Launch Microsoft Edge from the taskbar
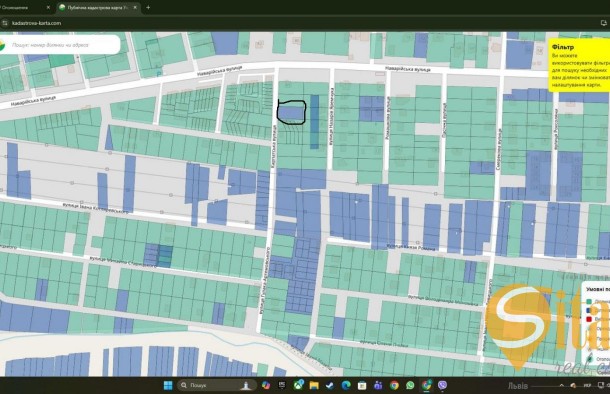 346,385
